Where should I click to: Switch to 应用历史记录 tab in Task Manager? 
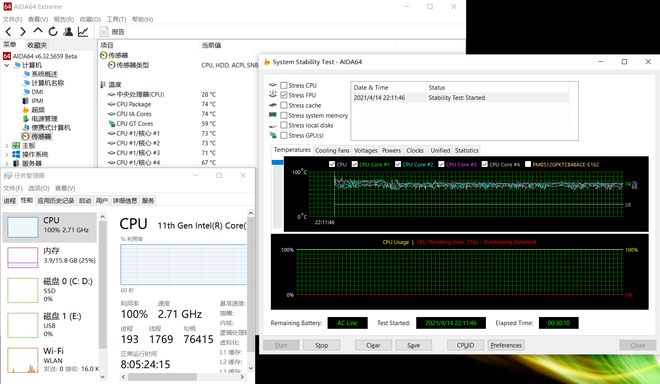(56, 201)
